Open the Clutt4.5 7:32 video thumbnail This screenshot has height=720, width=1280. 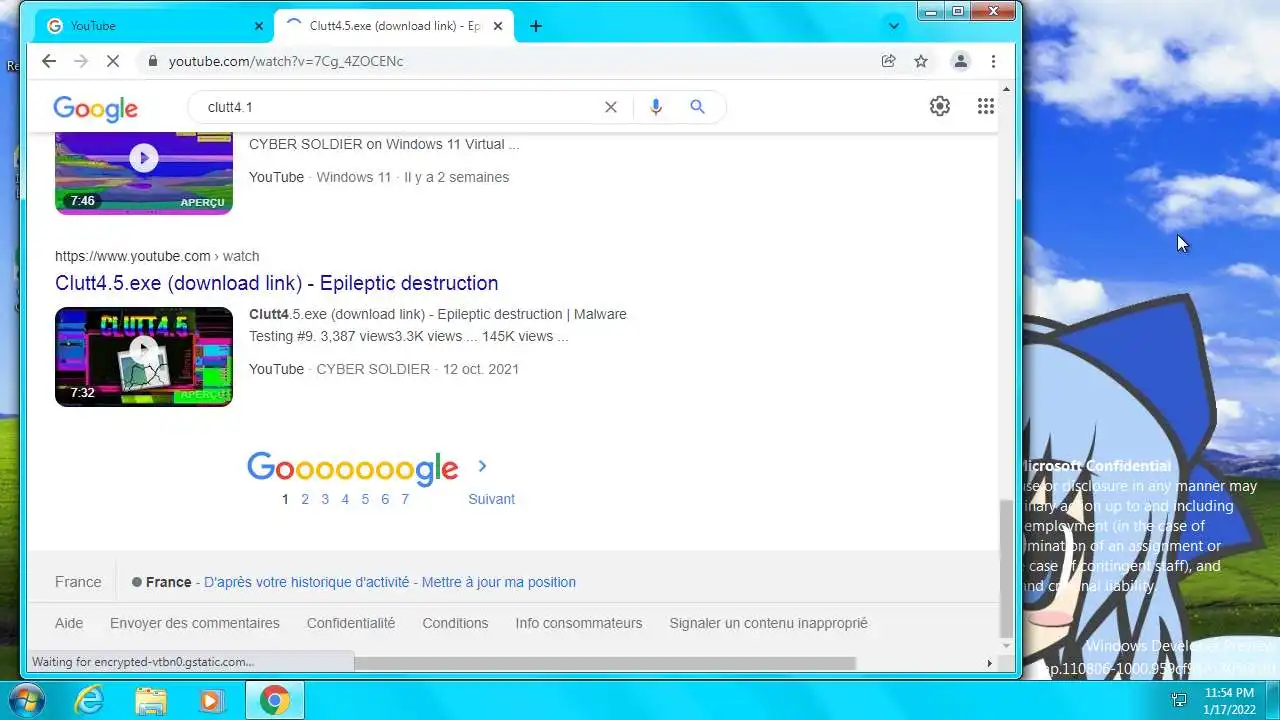click(x=144, y=356)
